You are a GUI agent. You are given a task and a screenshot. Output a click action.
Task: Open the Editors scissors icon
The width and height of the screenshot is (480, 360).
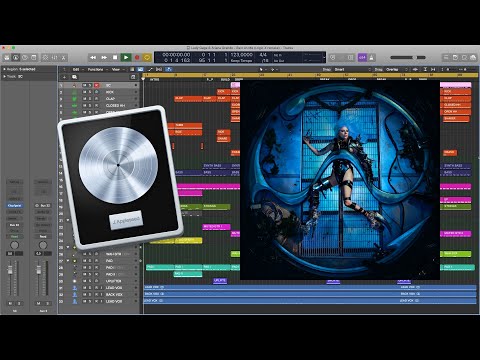(64, 58)
